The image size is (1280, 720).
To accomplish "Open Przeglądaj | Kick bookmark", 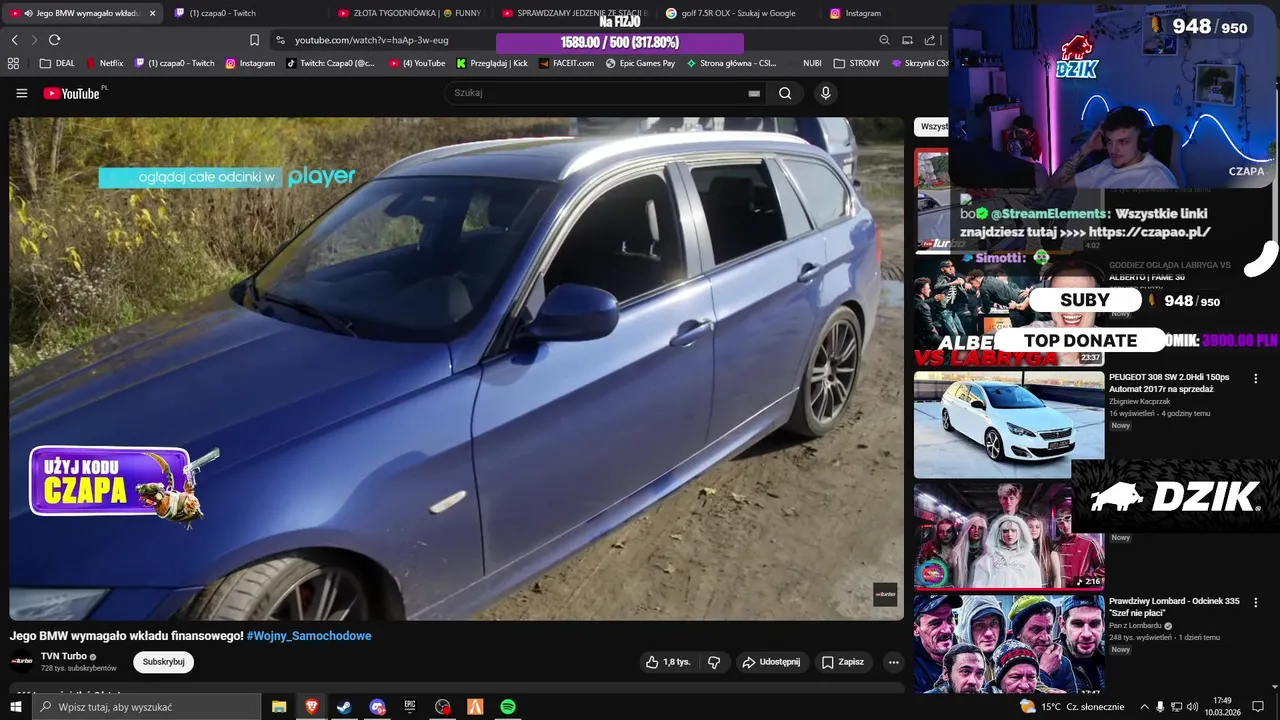I will (x=492, y=63).
